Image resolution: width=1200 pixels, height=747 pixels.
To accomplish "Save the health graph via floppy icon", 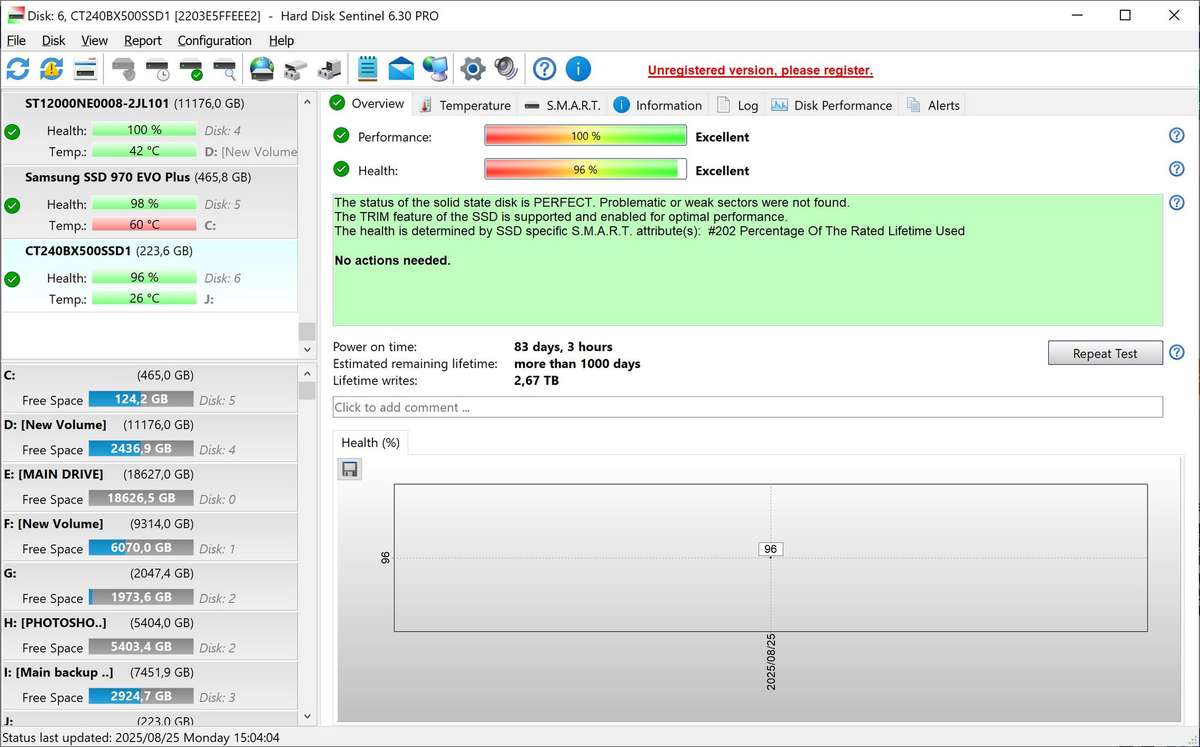I will pyautogui.click(x=349, y=469).
